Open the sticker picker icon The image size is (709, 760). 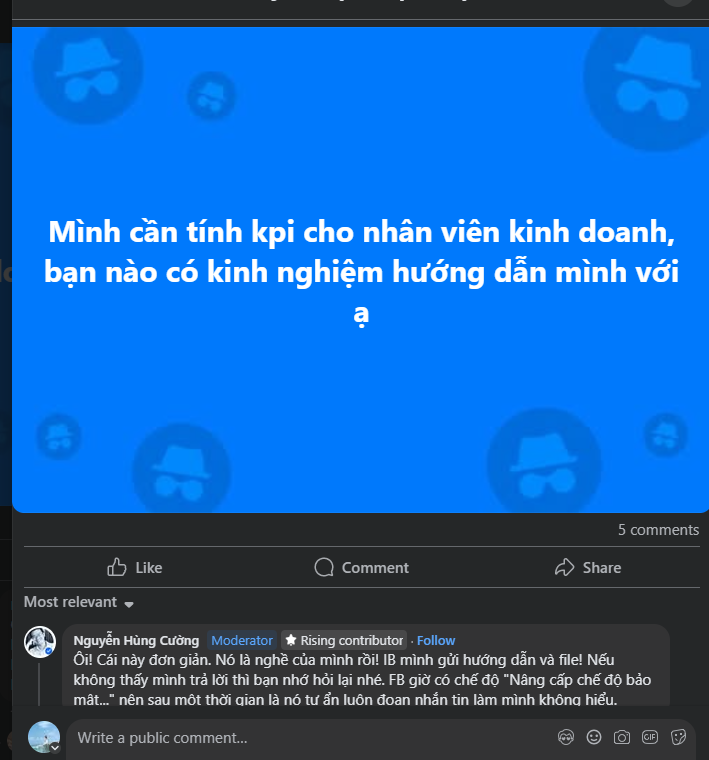pyautogui.click(x=678, y=737)
